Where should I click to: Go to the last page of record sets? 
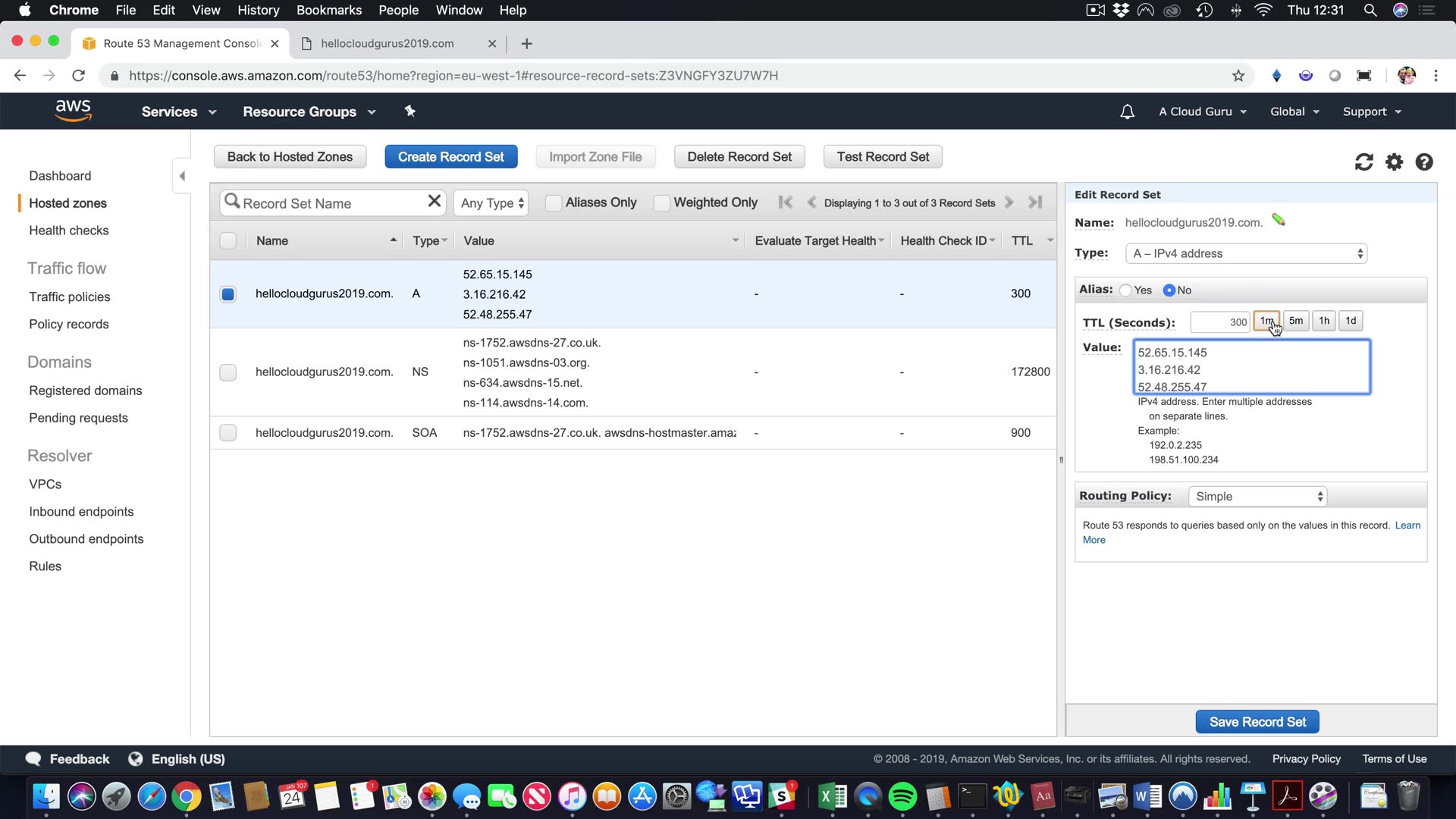click(x=1035, y=202)
